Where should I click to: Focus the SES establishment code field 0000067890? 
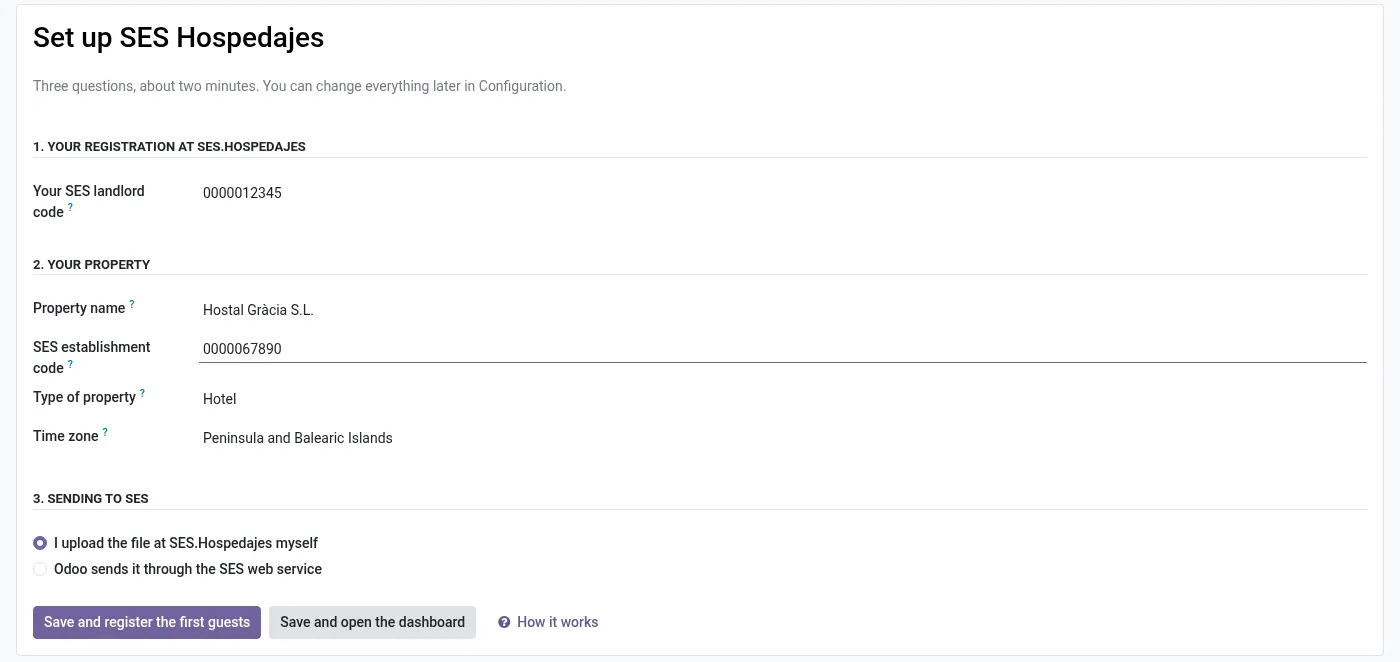(x=783, y=349)
